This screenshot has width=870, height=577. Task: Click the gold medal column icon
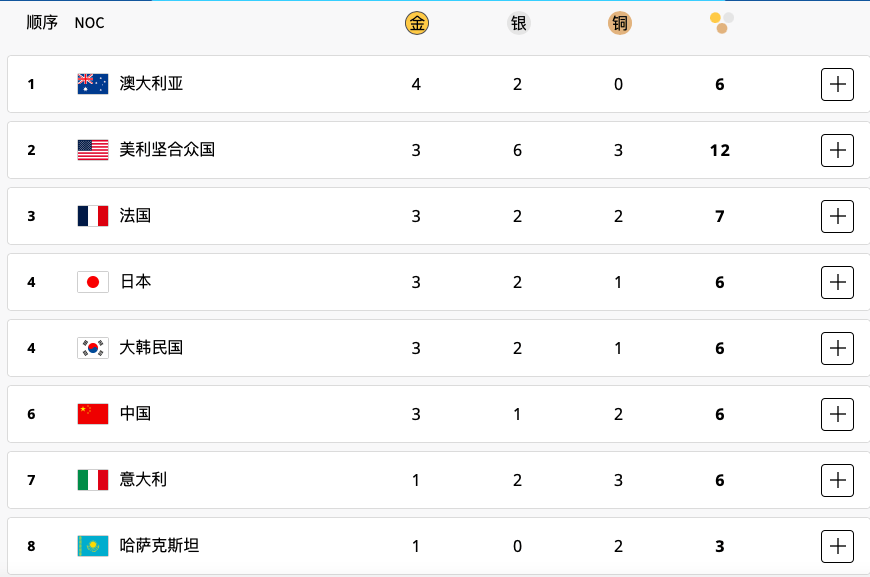coord(416,22)
